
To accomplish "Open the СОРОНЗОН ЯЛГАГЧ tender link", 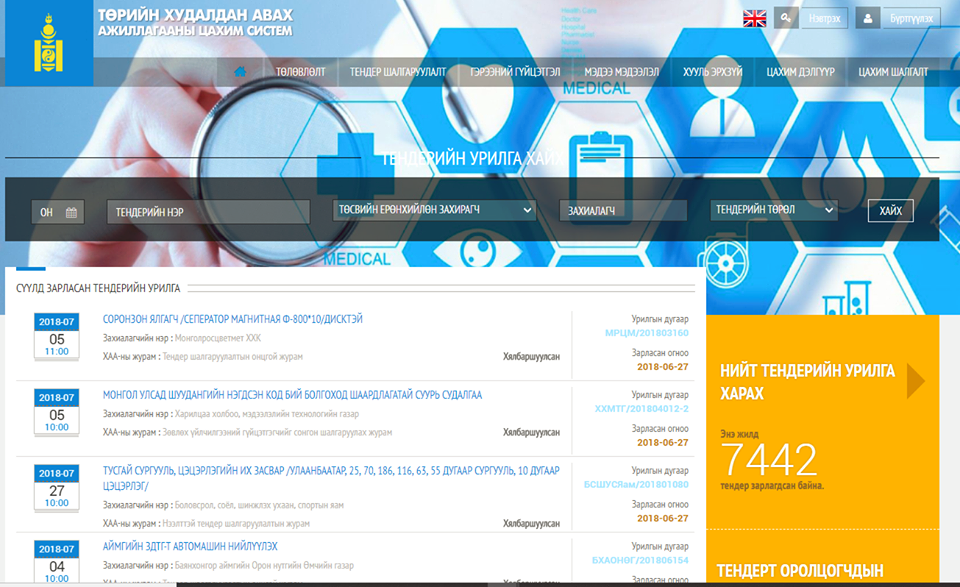I will click(x=233, y=319).
